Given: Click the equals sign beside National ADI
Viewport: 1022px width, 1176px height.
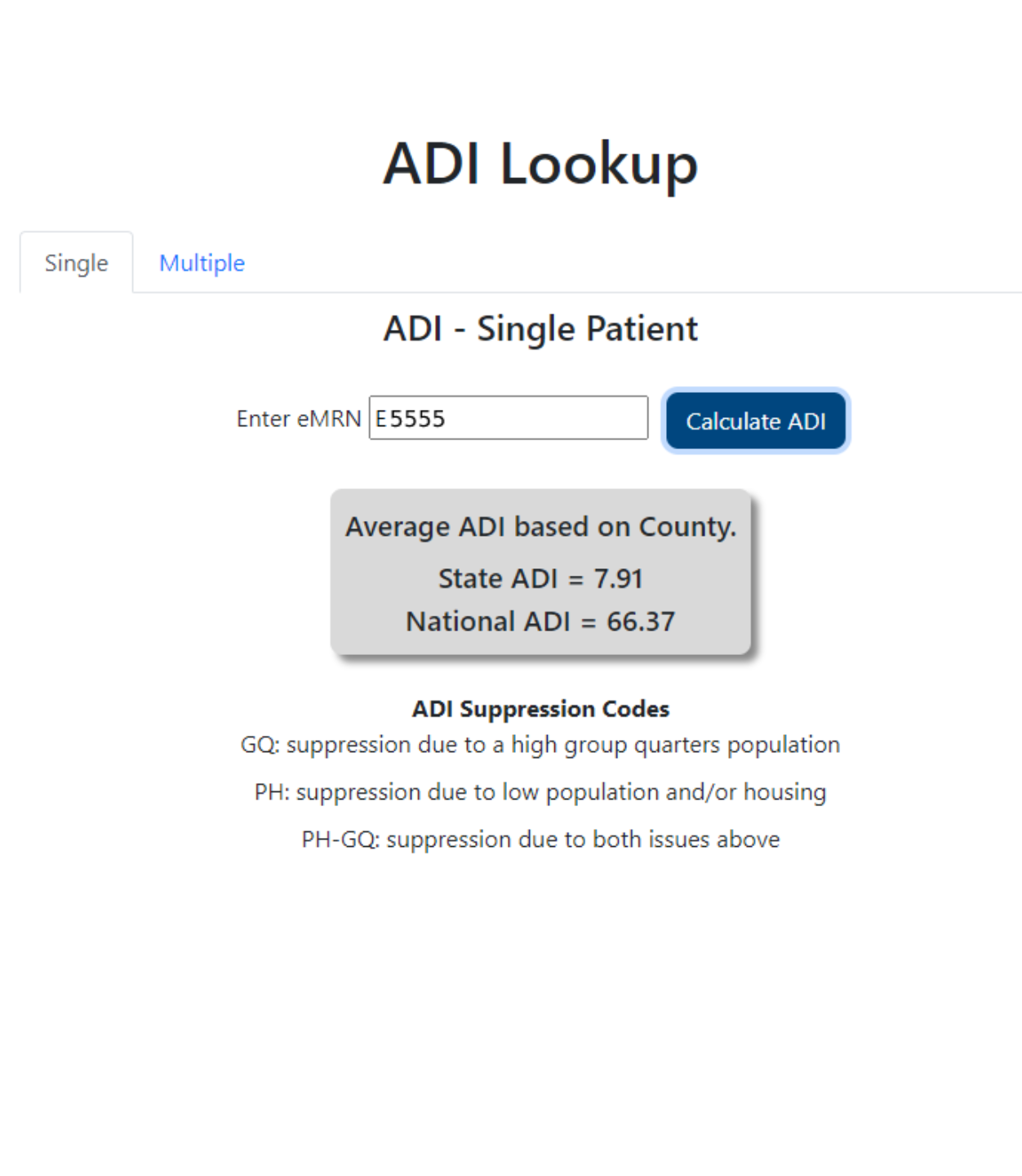Looking at the screenshot, I should [x=589, y=622].
